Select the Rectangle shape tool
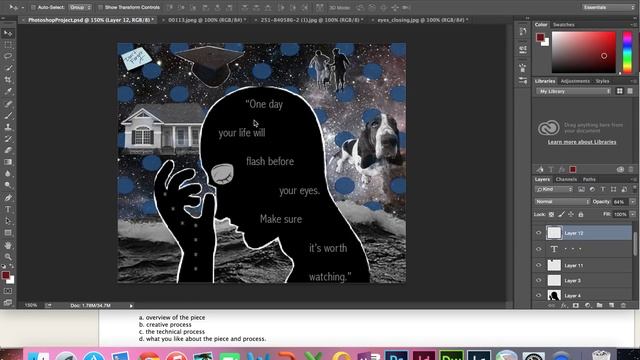 [8, 233]
